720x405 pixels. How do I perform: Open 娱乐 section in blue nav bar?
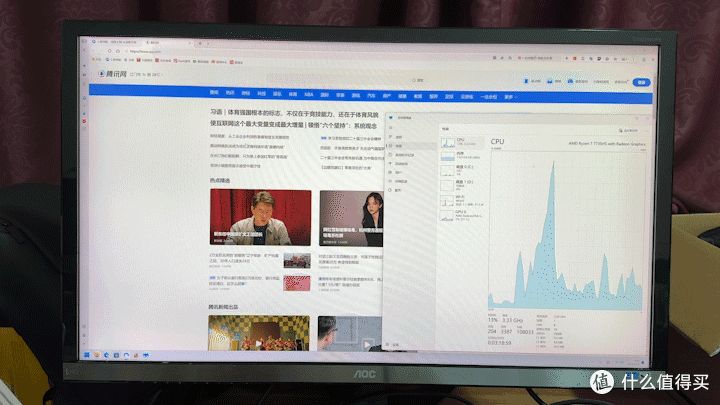(x=277, y=94)
